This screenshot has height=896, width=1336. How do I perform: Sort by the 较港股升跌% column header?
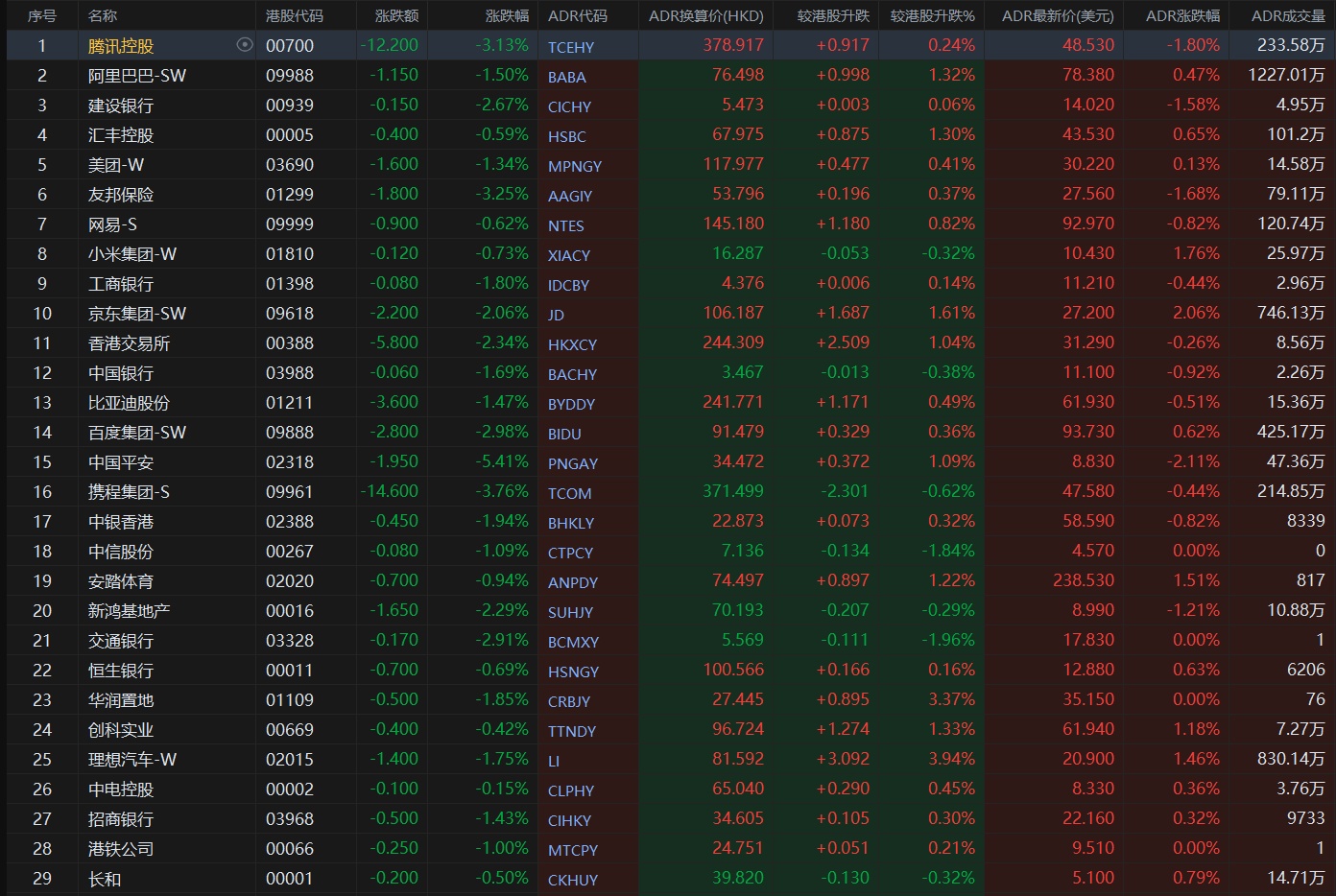[x=932, y=15]
